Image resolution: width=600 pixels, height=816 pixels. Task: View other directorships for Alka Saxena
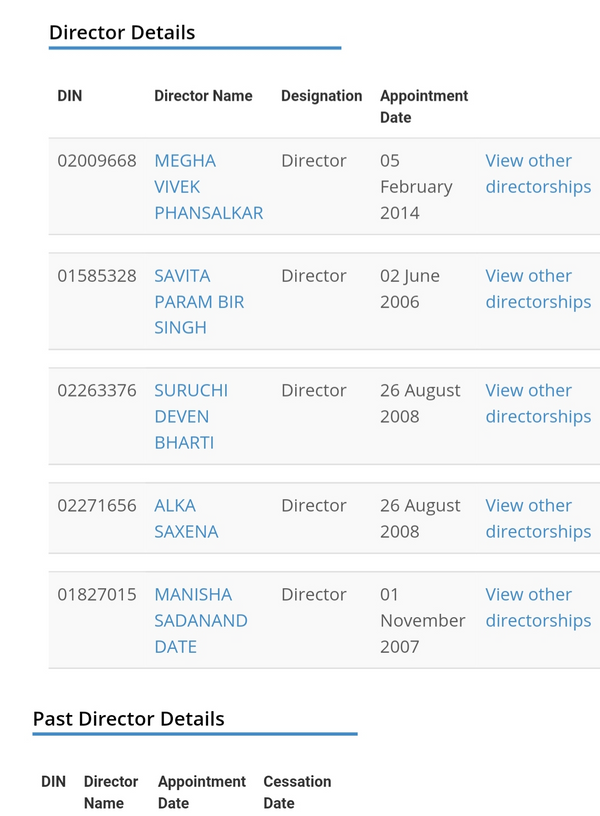538,518
